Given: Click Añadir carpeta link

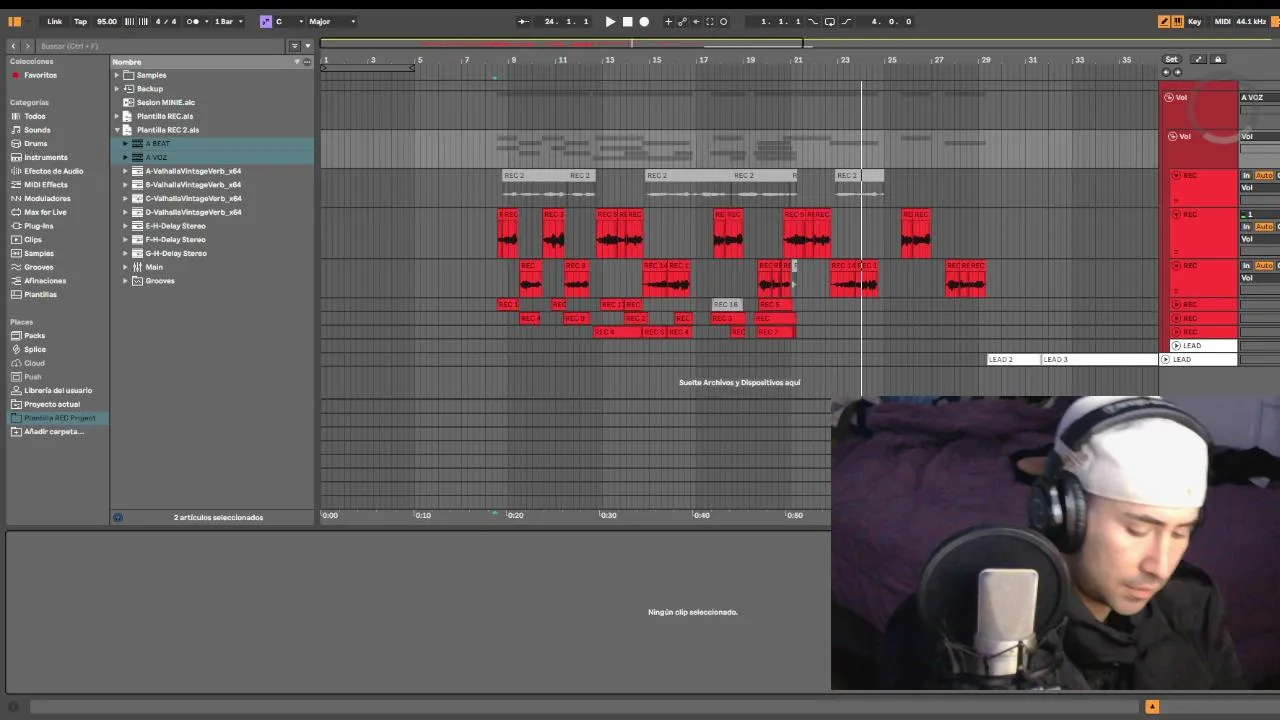Looking at the screenshot, I should [53, 432].
